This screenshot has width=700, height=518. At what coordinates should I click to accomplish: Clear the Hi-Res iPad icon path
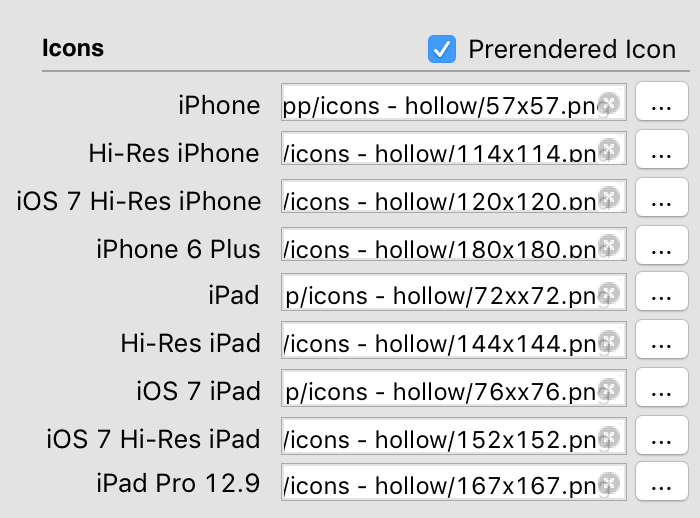pos(611,342)
